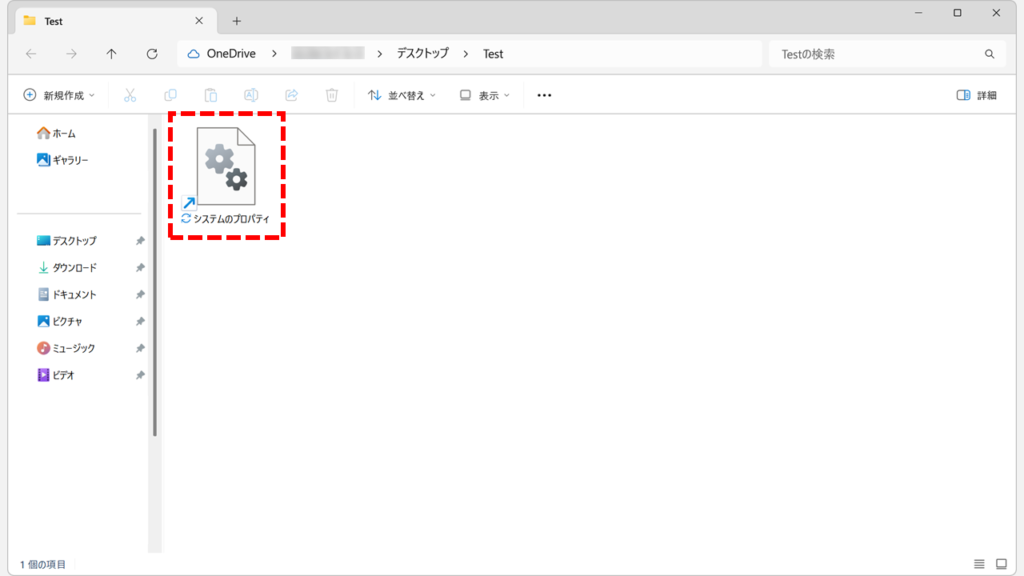Minimize the Explorer window
1024x576 pixels.
click(x=918, y=13)
